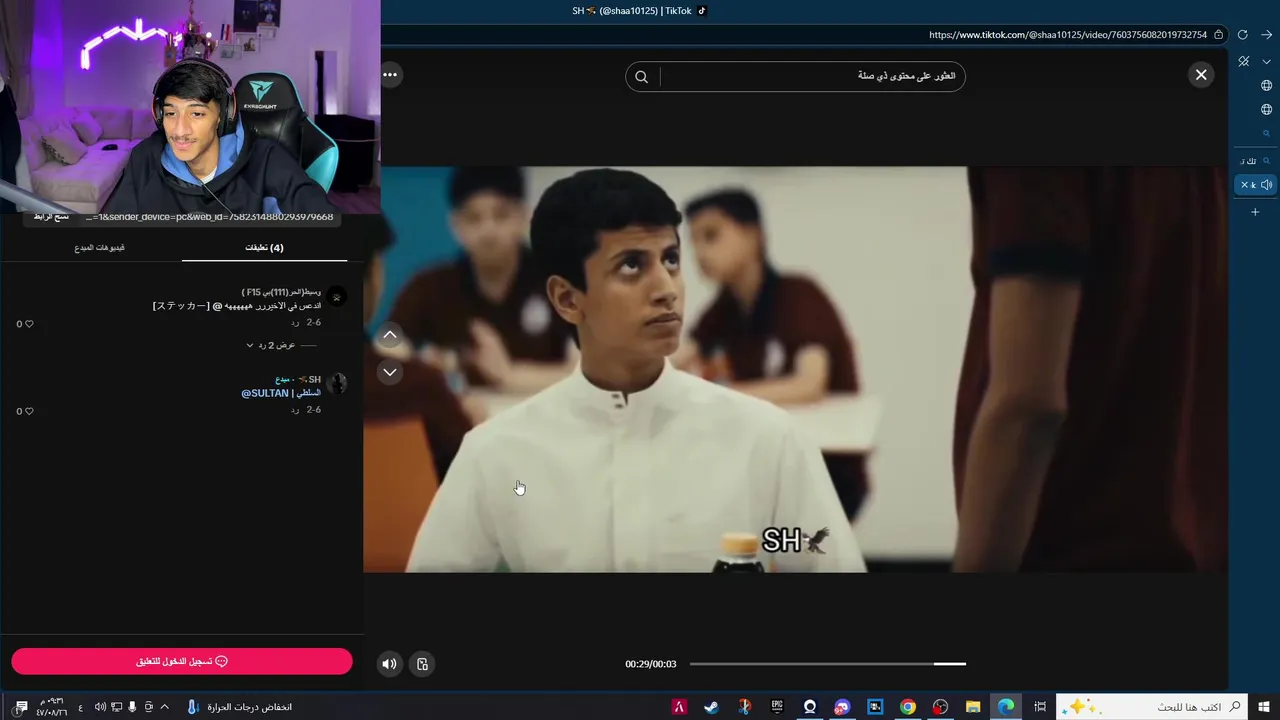The height and width of the screenshot is (720, 1280).
Task: Click the mini-player icon beside volume button
Action: (422, 663)
